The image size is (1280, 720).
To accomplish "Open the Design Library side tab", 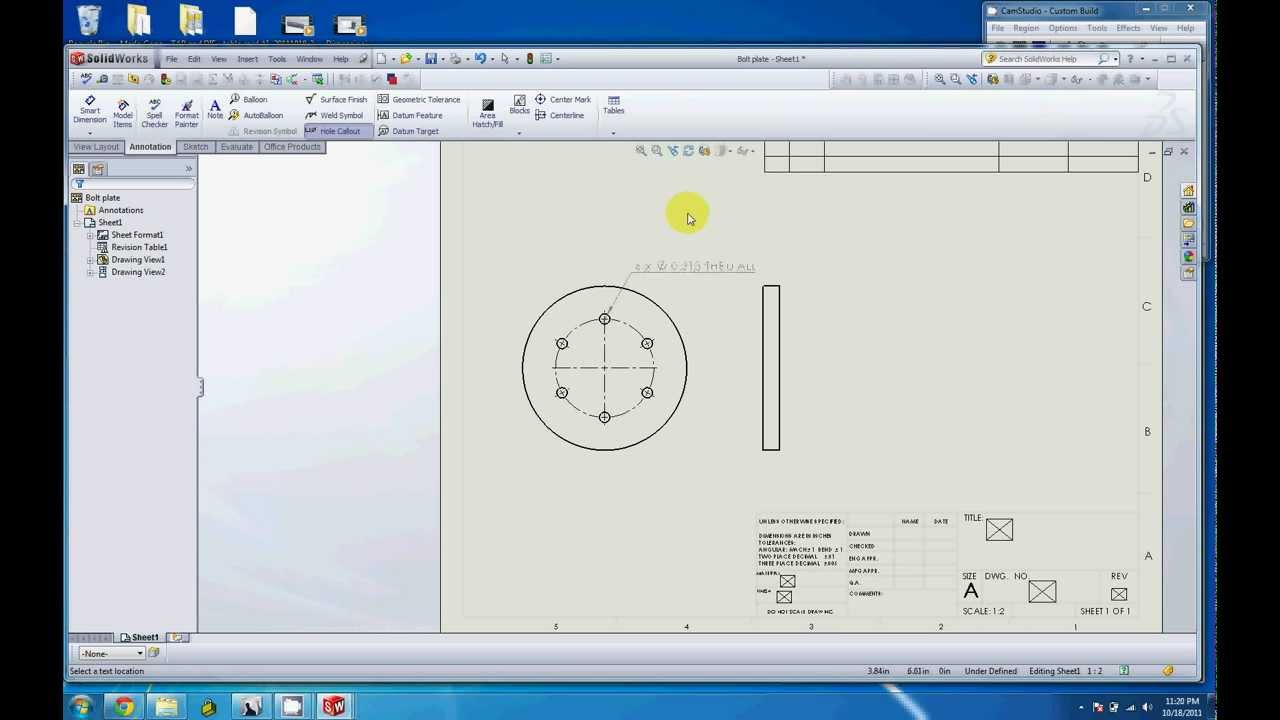I will [1188, 207].
